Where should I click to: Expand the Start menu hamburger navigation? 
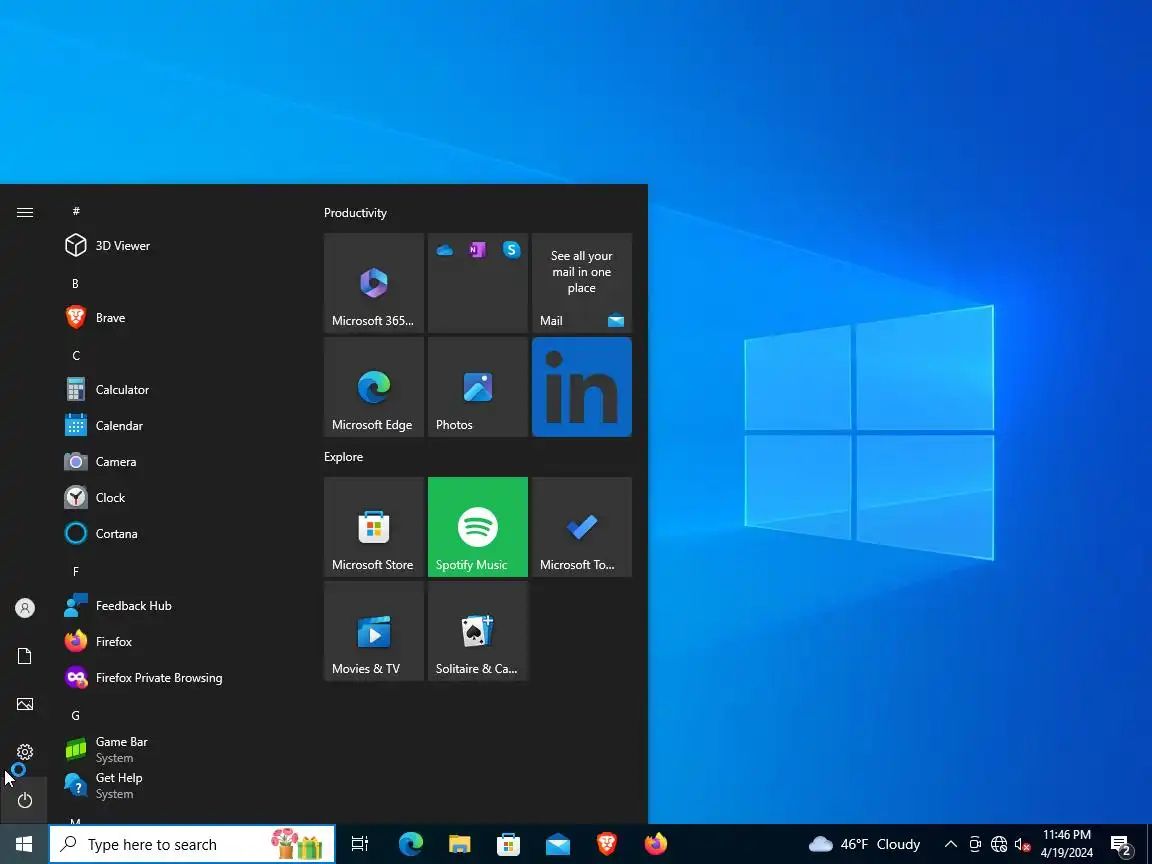pyautogui.click(x=24, y=212)
